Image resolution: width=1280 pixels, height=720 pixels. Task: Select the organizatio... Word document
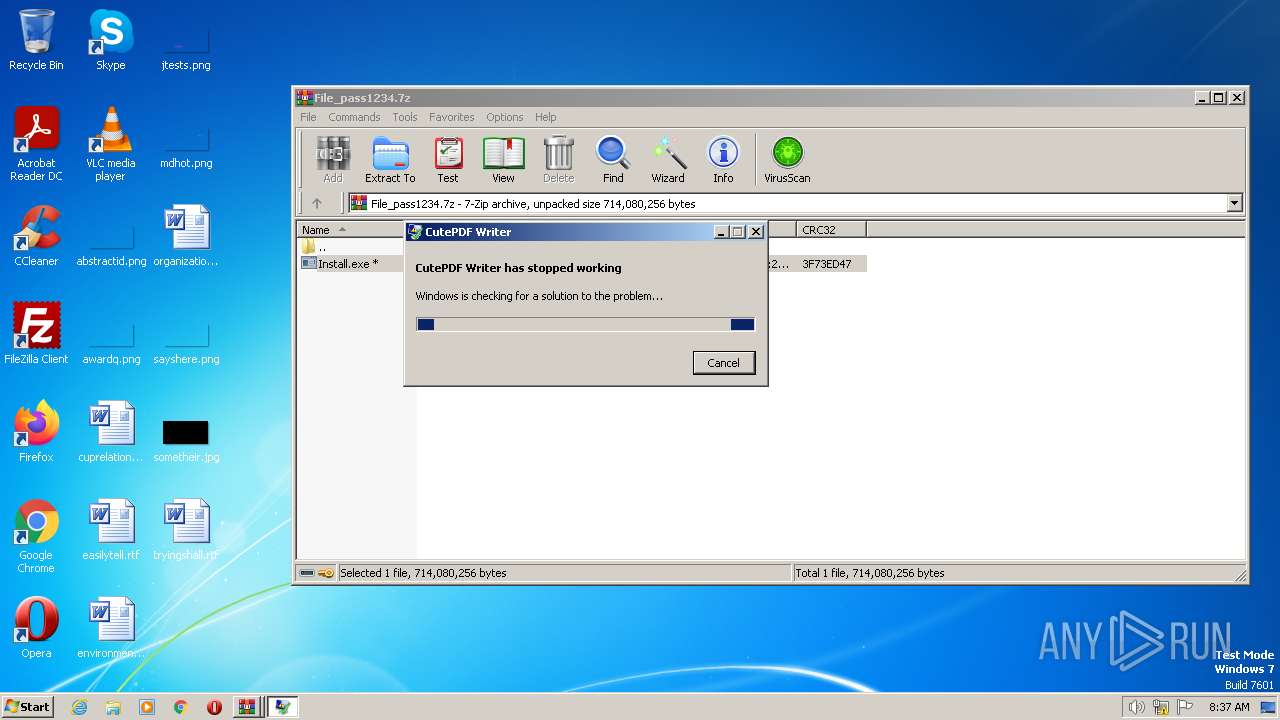coord(186,236)
